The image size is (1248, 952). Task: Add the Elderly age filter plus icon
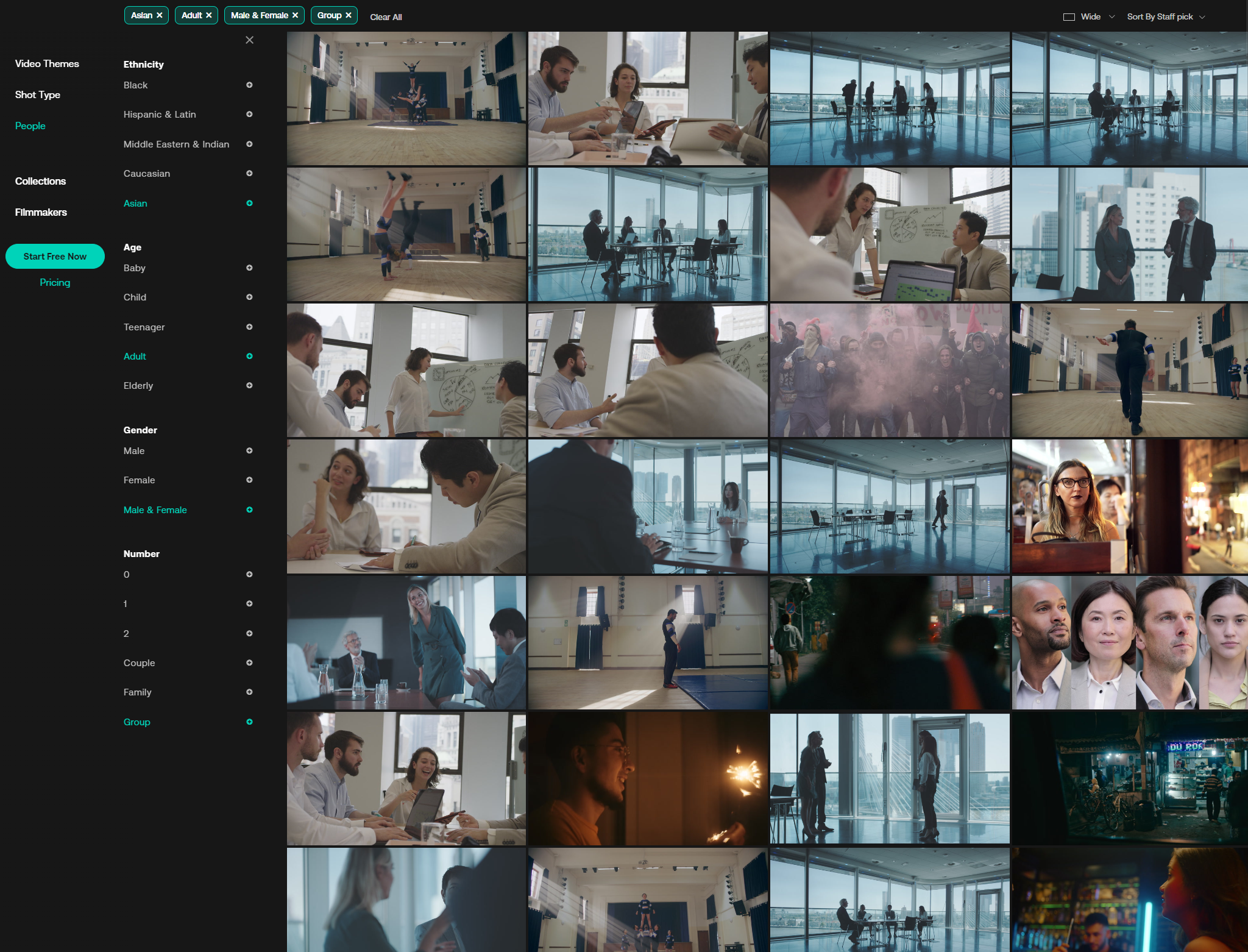pyautogui.click(x=249, y=386)
